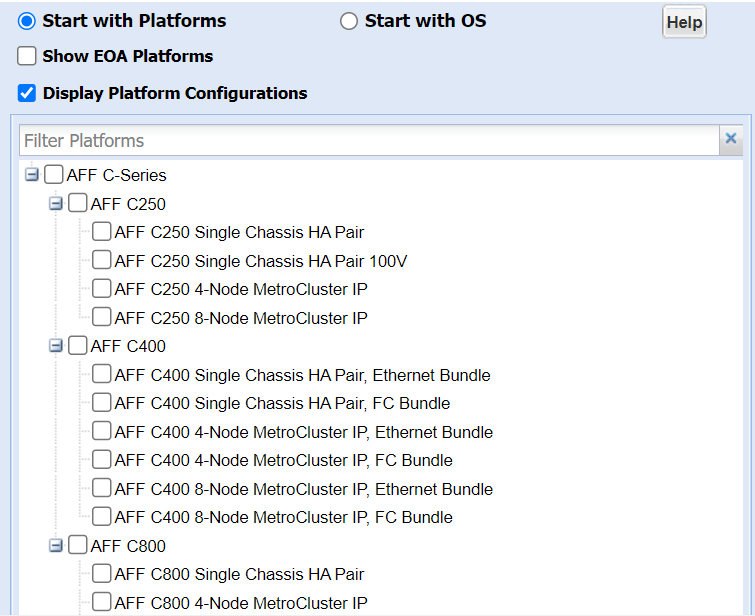
Task: Clear the Filter Platforms field with X icon
Action: [731, 140]
